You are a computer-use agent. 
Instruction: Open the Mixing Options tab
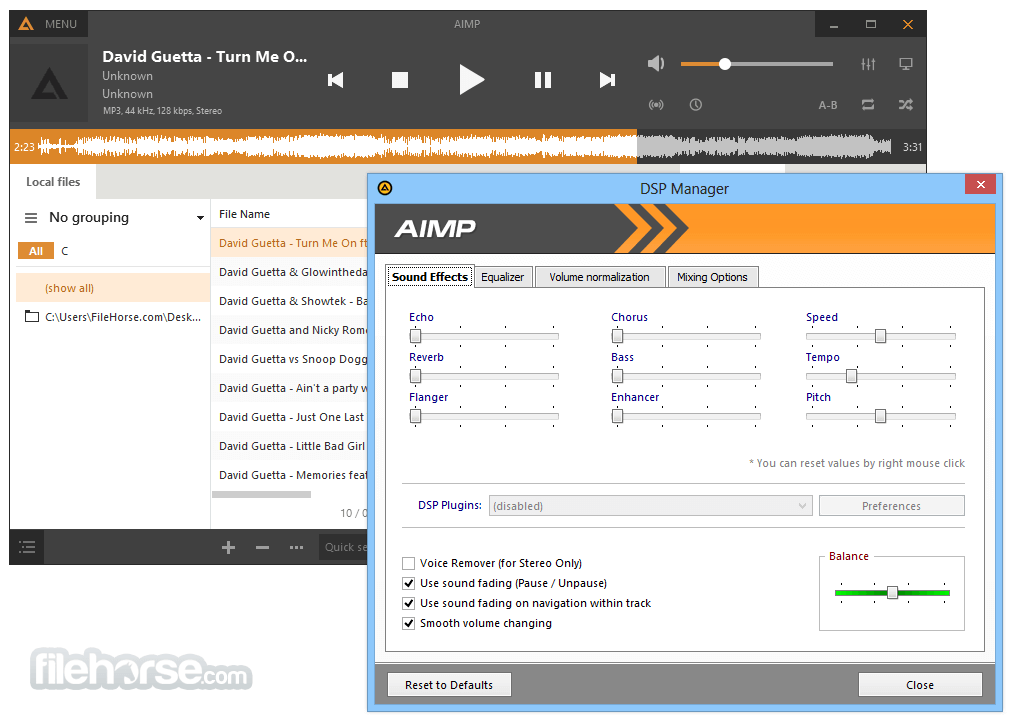tap(713, 277)
